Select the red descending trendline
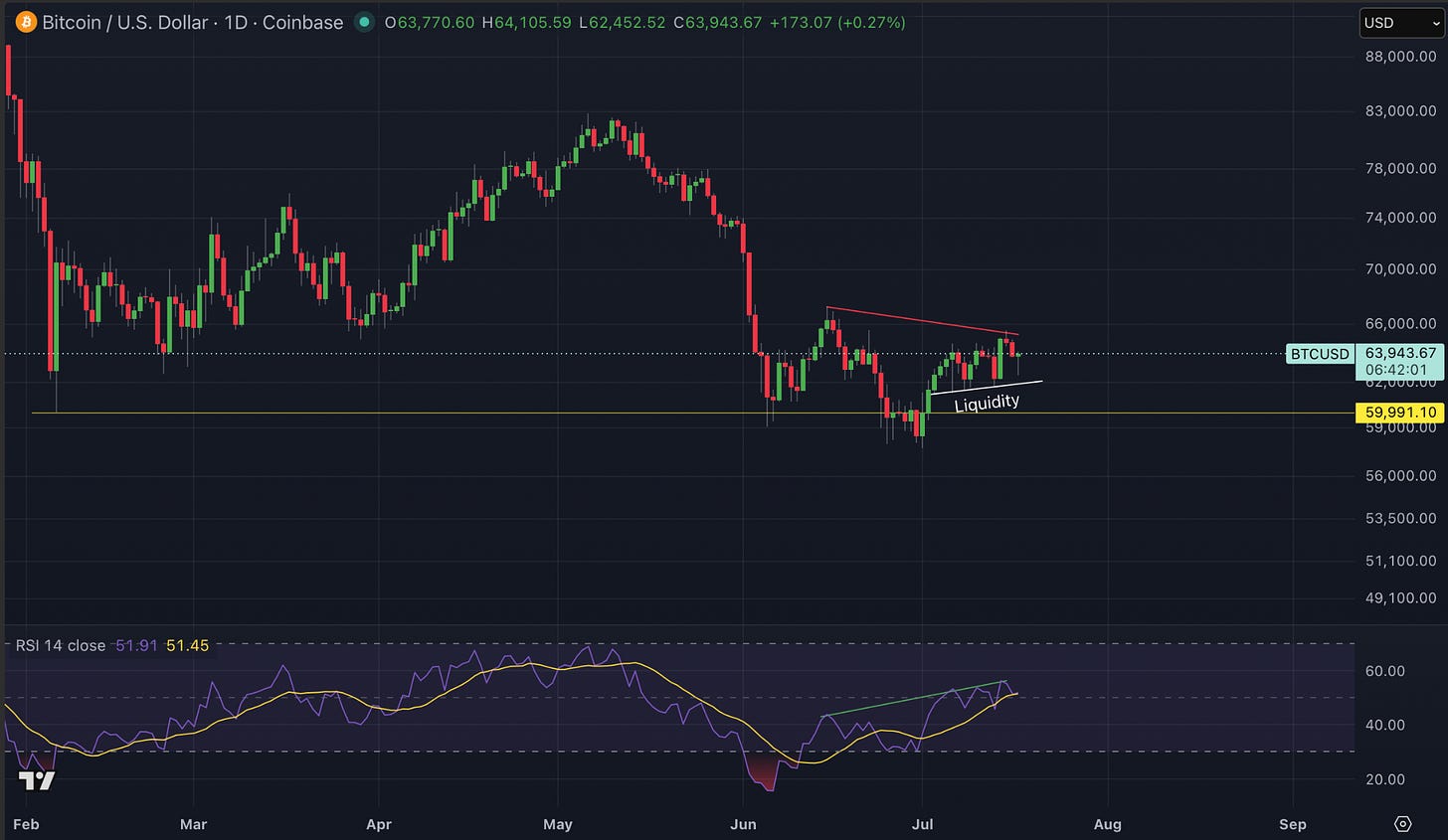1448x840 pixels. [922, 320]
